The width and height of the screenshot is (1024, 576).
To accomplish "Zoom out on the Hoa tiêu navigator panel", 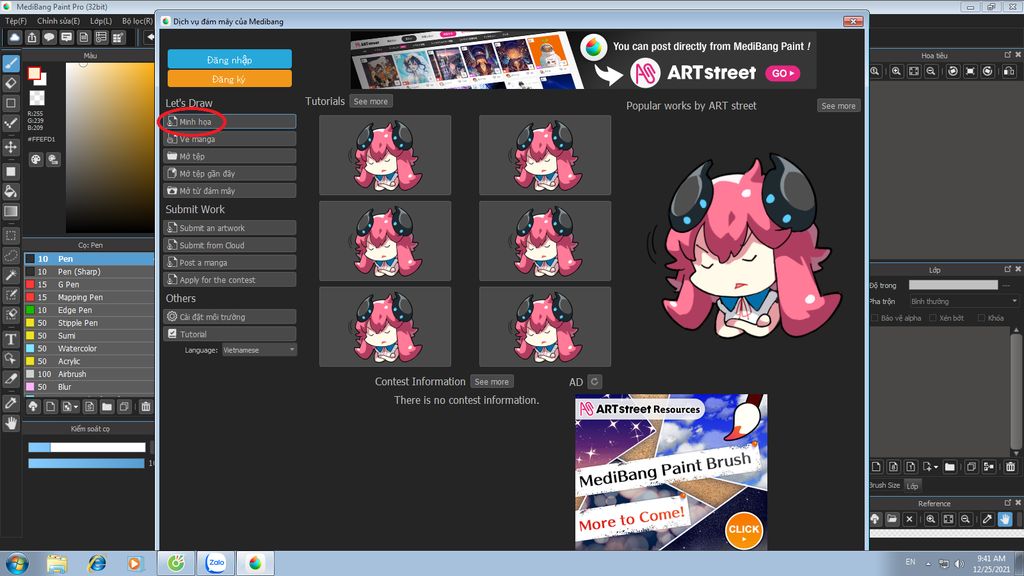I will pyautogui.click(x=931, y=71).
